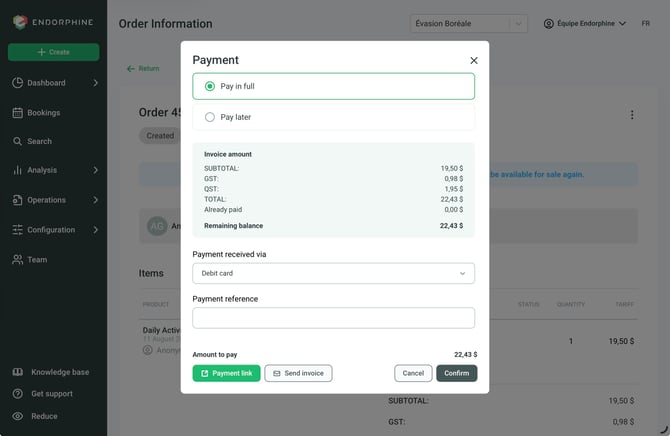Click the Endorphine logo icon
The height and width of the screenshot is (436, 670).
point(20,22)
